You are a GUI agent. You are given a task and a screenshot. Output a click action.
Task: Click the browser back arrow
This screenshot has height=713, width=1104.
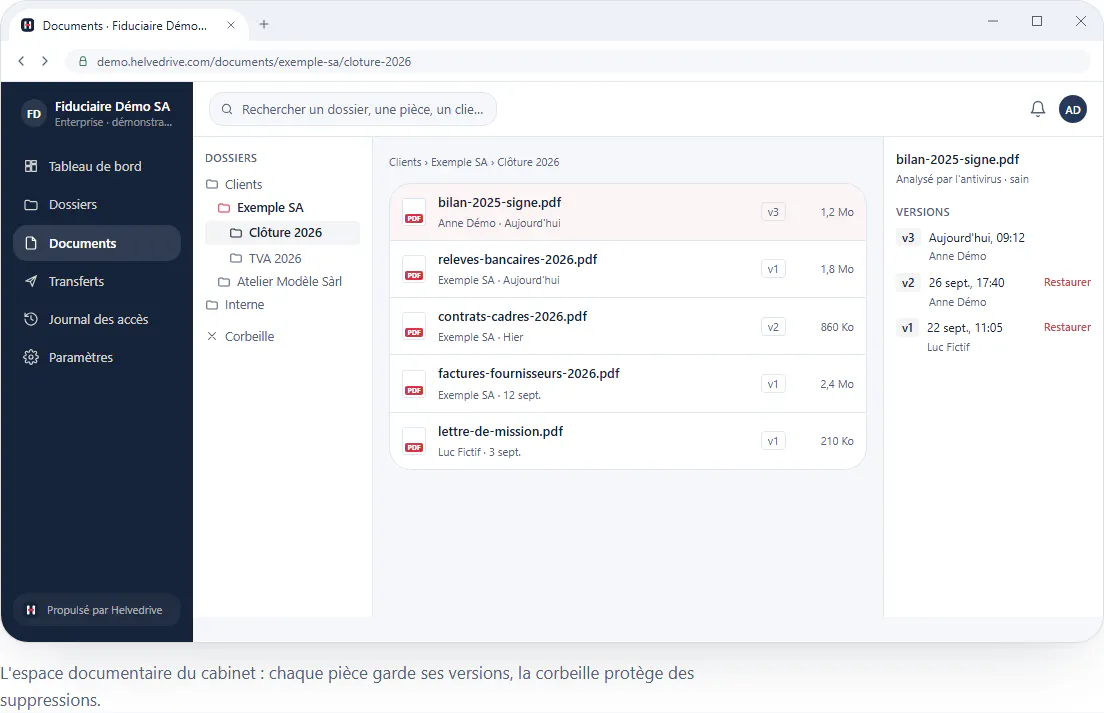[21, 61]
